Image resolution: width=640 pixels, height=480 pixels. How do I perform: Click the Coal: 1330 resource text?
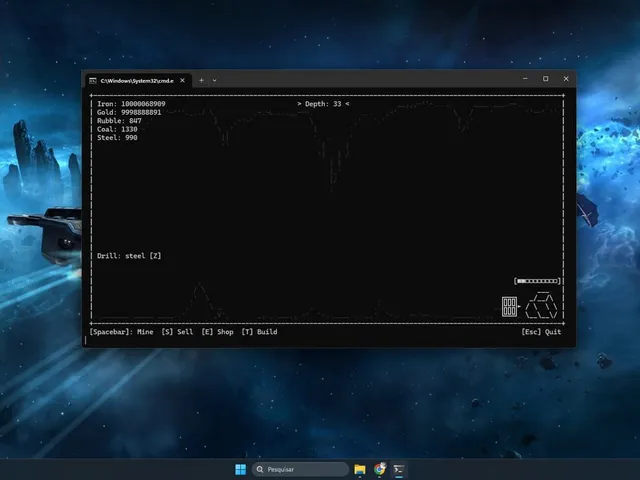pyautogui.click(x=117, y=129)
